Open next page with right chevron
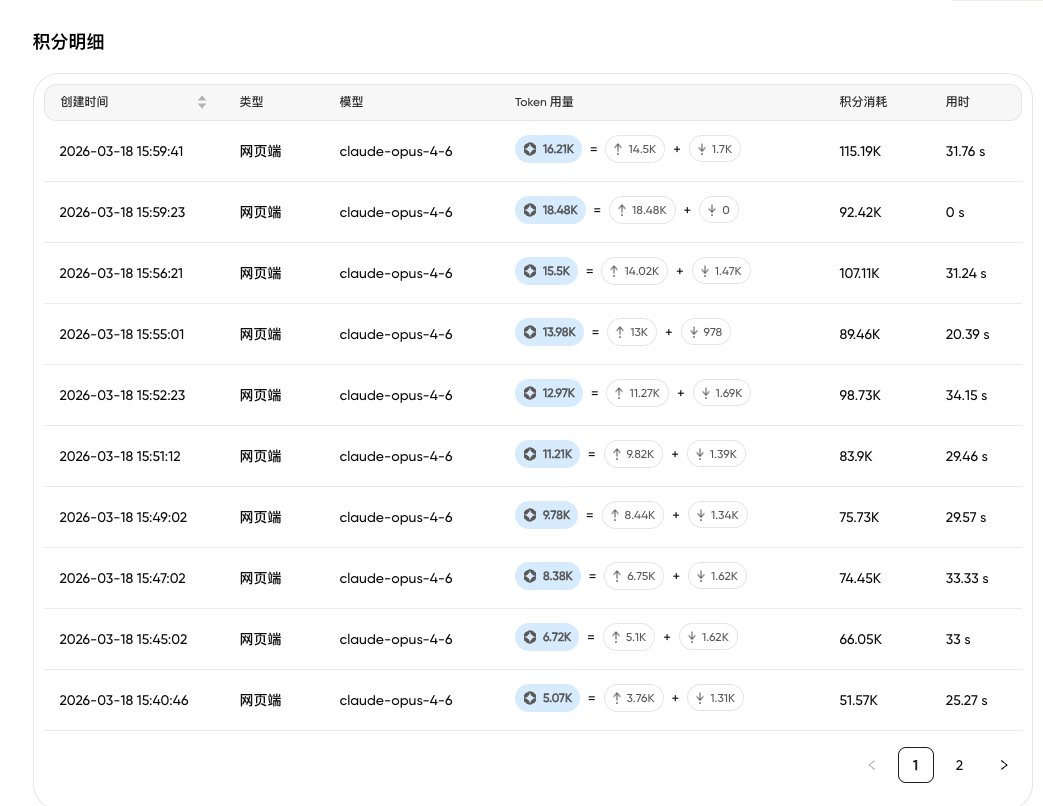Screen dimensions: 1043x806 (1004, 765)
